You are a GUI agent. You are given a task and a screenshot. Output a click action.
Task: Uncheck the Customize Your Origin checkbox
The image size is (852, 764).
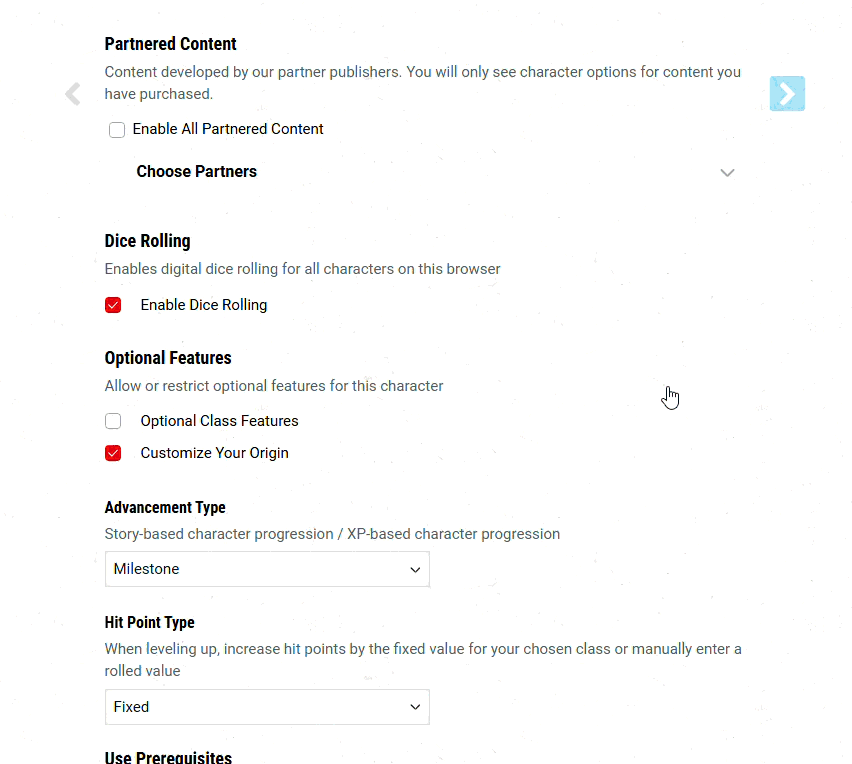point(113,453)
